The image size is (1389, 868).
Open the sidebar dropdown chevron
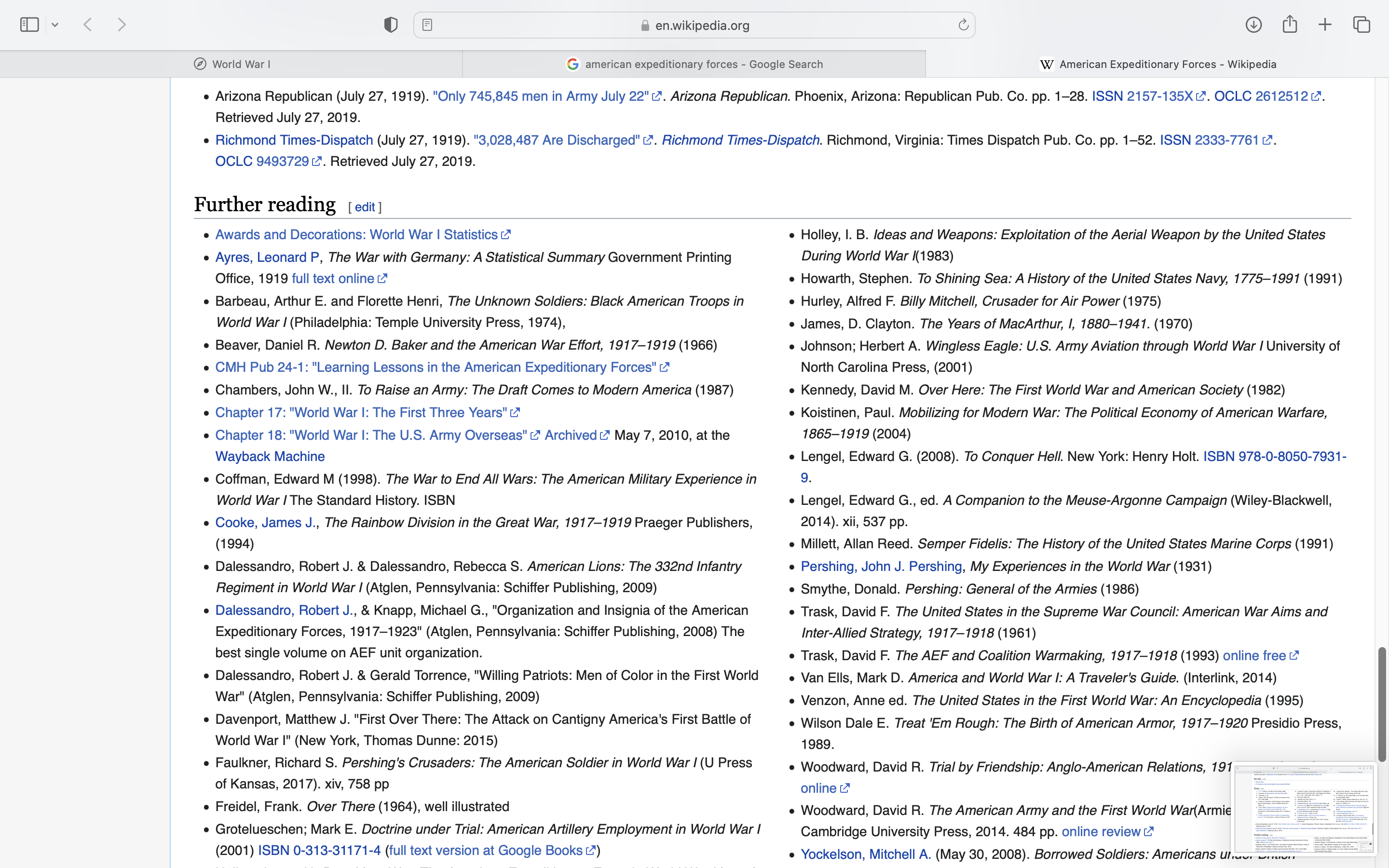point(55,25)
